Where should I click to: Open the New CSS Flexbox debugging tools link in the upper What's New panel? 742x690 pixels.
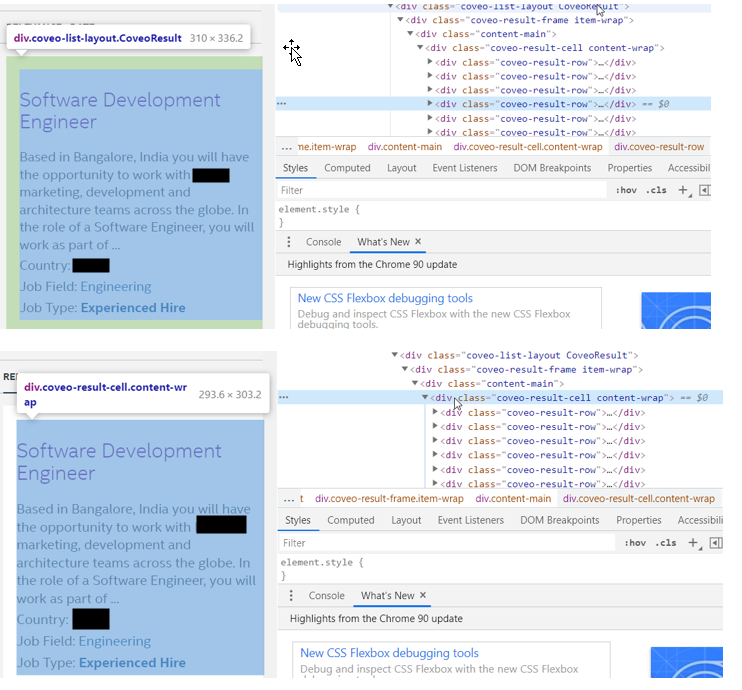tap(385, 298)
